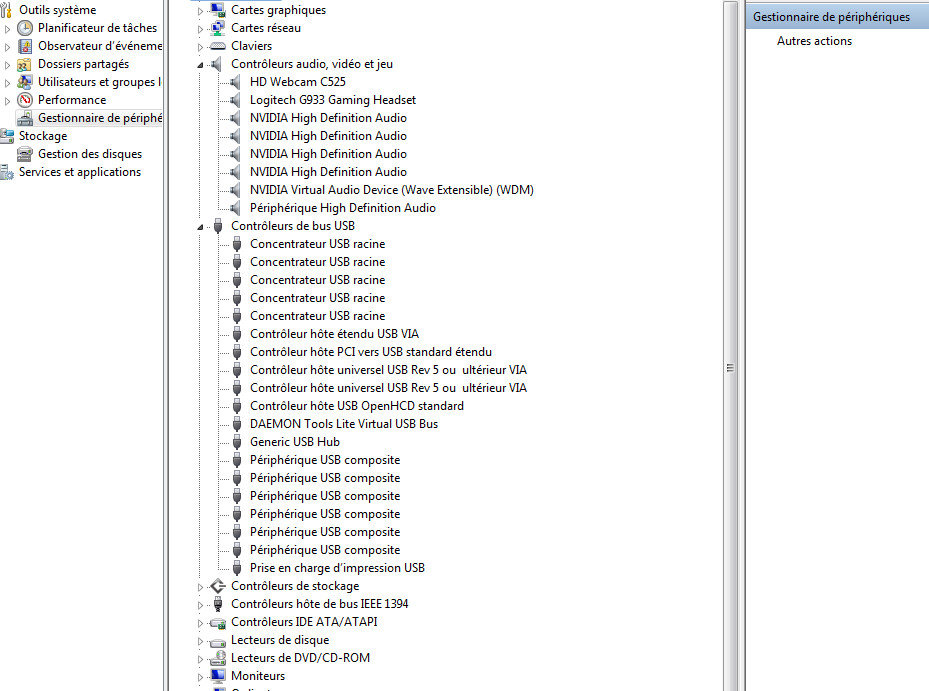Click the Outils système tools icon
Screen dimensions: 929x691
coord(7,9)
